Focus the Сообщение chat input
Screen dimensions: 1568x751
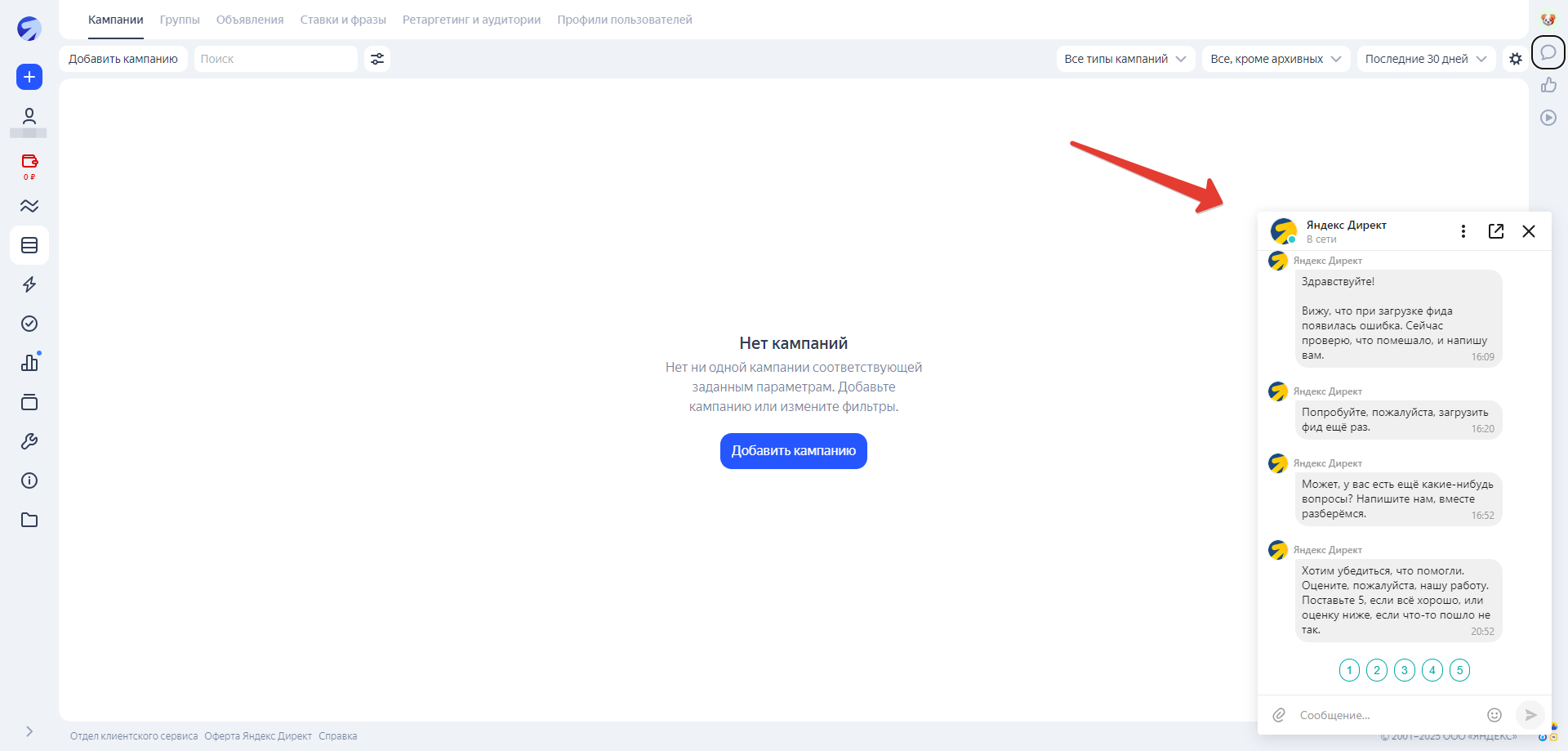pos(1388,715)
